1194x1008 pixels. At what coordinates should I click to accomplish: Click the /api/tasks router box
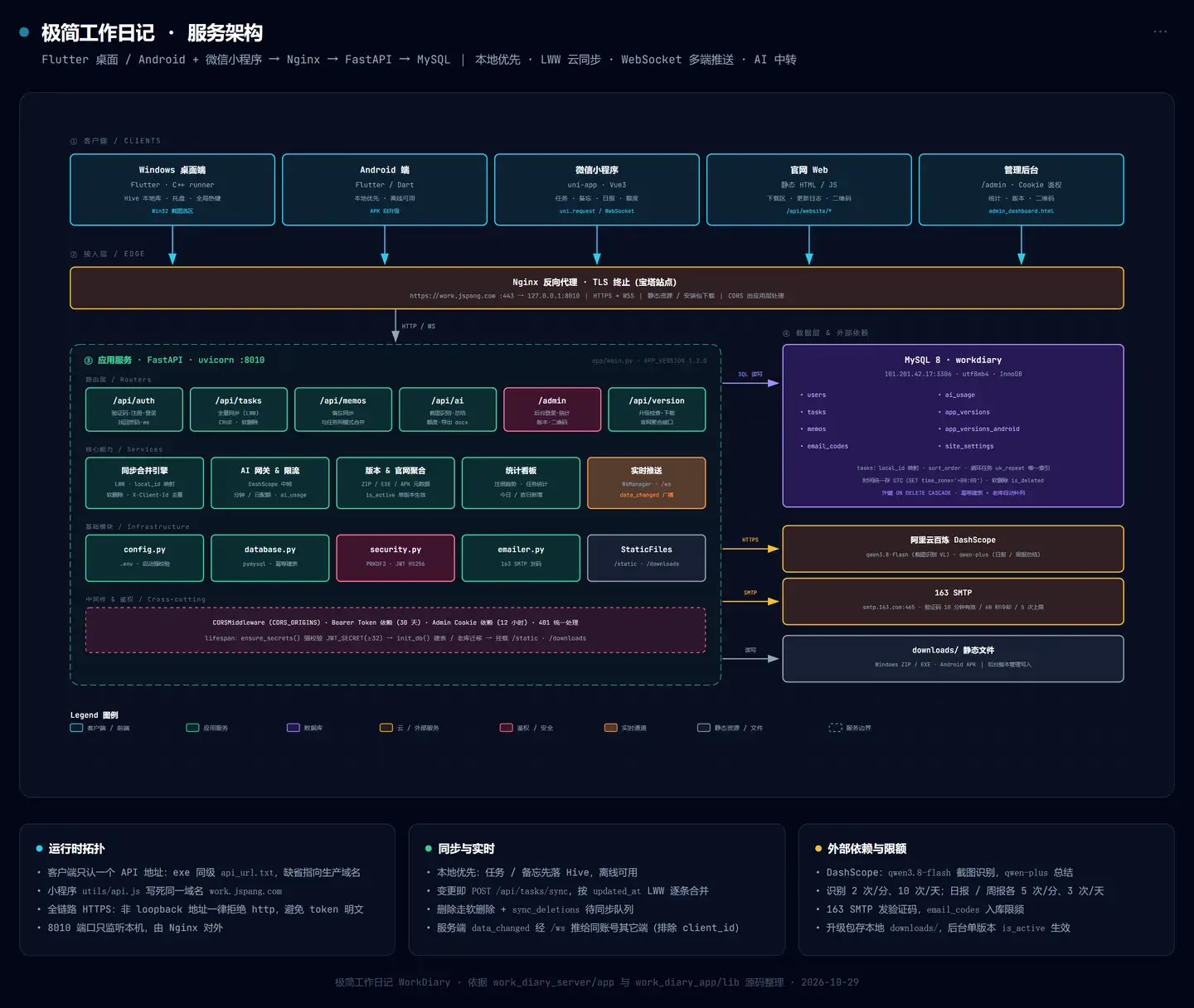click(239, 409)
